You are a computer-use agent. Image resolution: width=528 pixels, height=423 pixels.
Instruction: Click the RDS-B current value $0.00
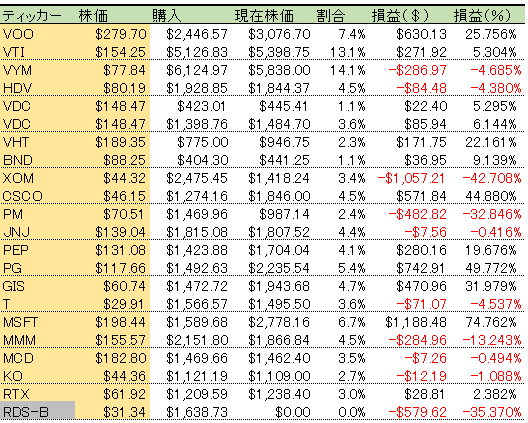pyautogui.click(x=293, y=412)
